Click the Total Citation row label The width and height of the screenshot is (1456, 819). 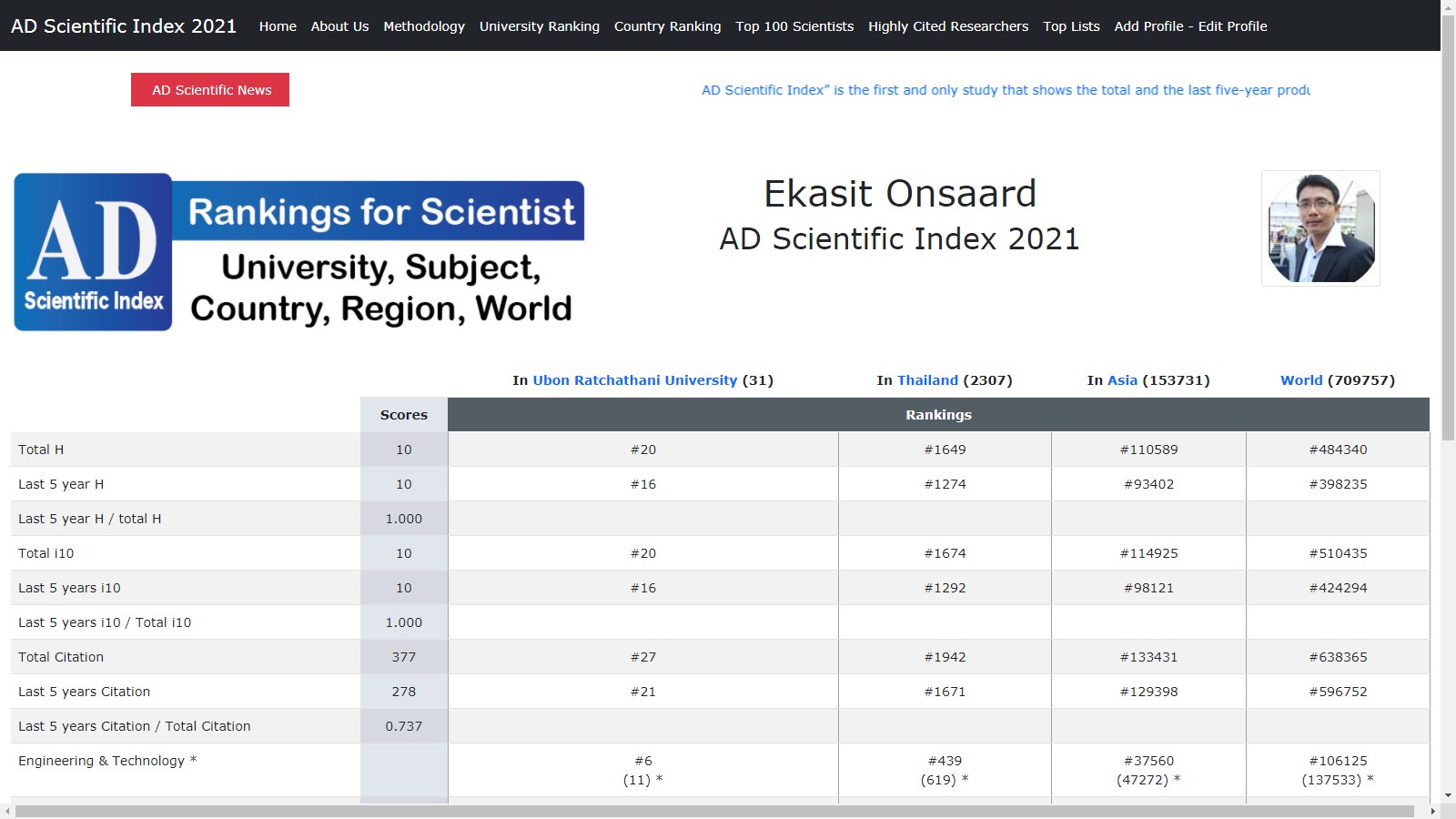pyautogui.click(x=61, y=657)
